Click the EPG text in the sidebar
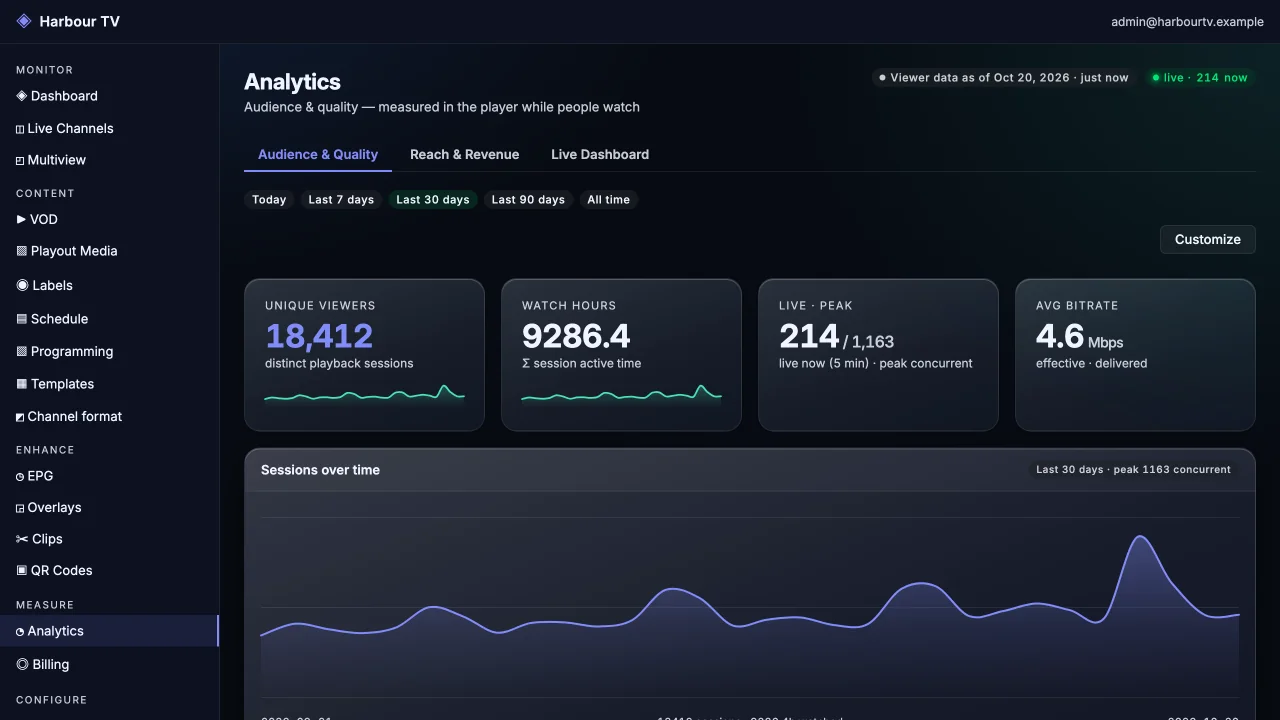 (x=40, y=476)
